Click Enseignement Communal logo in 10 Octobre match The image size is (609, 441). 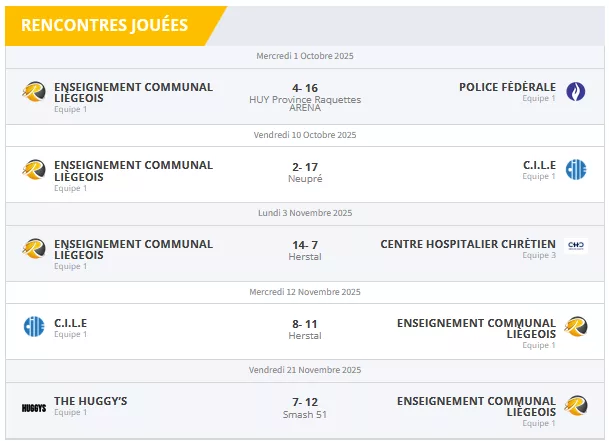coord(34,170)
